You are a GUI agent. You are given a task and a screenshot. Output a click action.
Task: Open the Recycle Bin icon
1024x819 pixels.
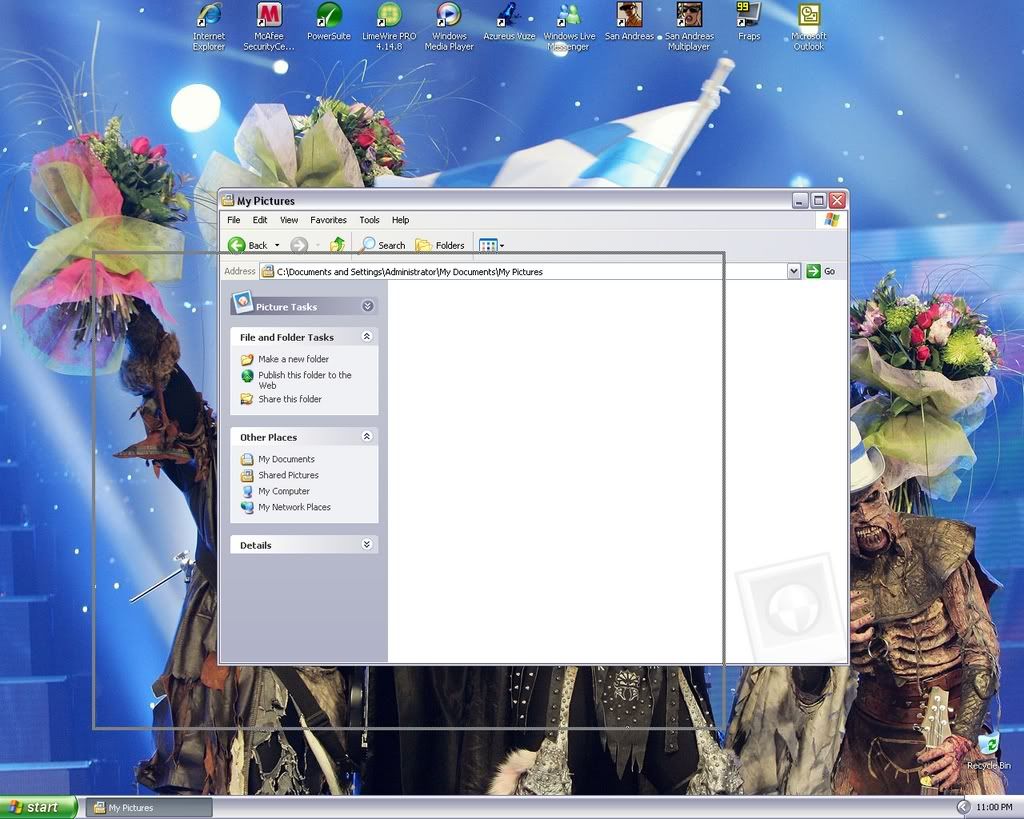click(988, 745)
